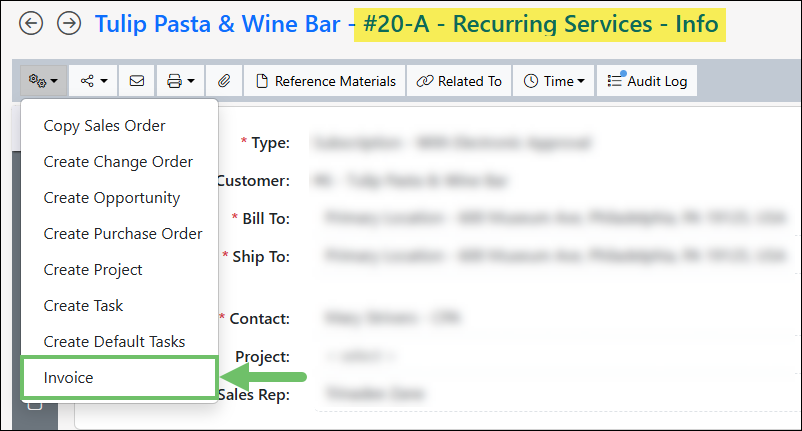Select Create Project menu item
802x431 pixels.
[x=93, y=270]
